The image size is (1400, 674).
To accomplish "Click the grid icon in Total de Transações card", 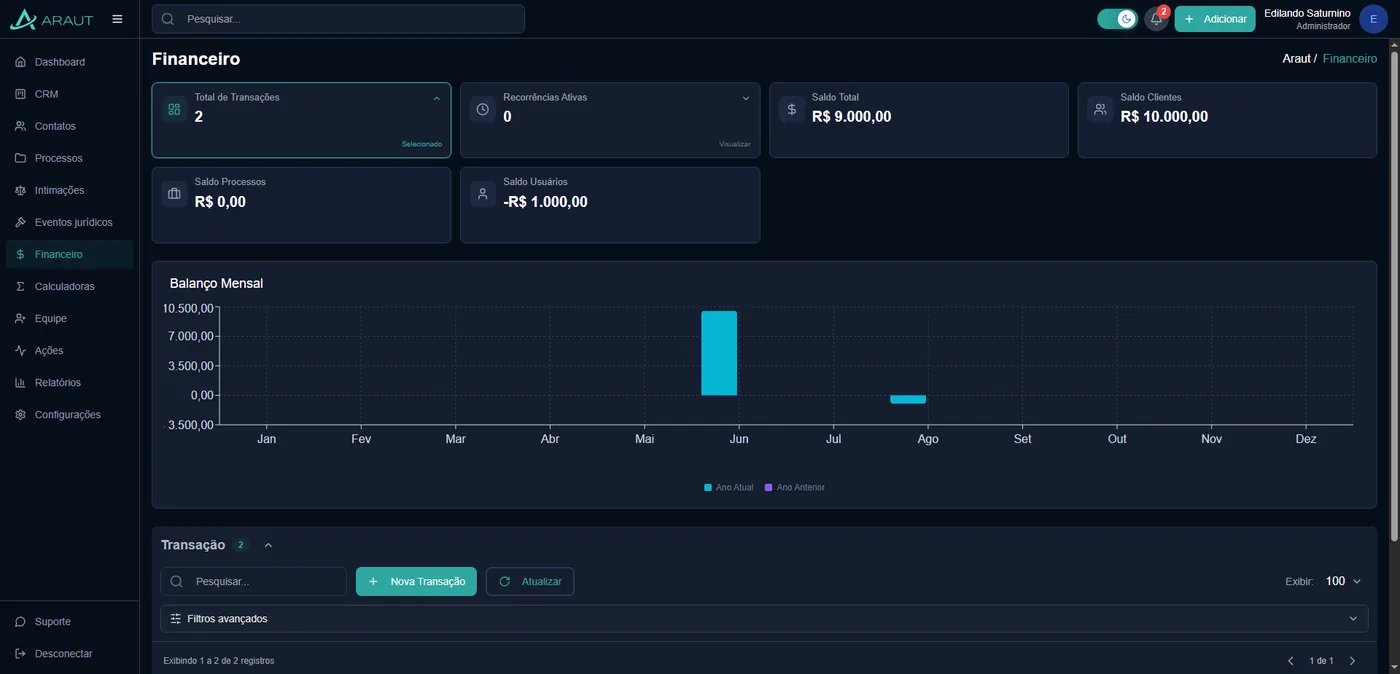I will tap(174, 109).
